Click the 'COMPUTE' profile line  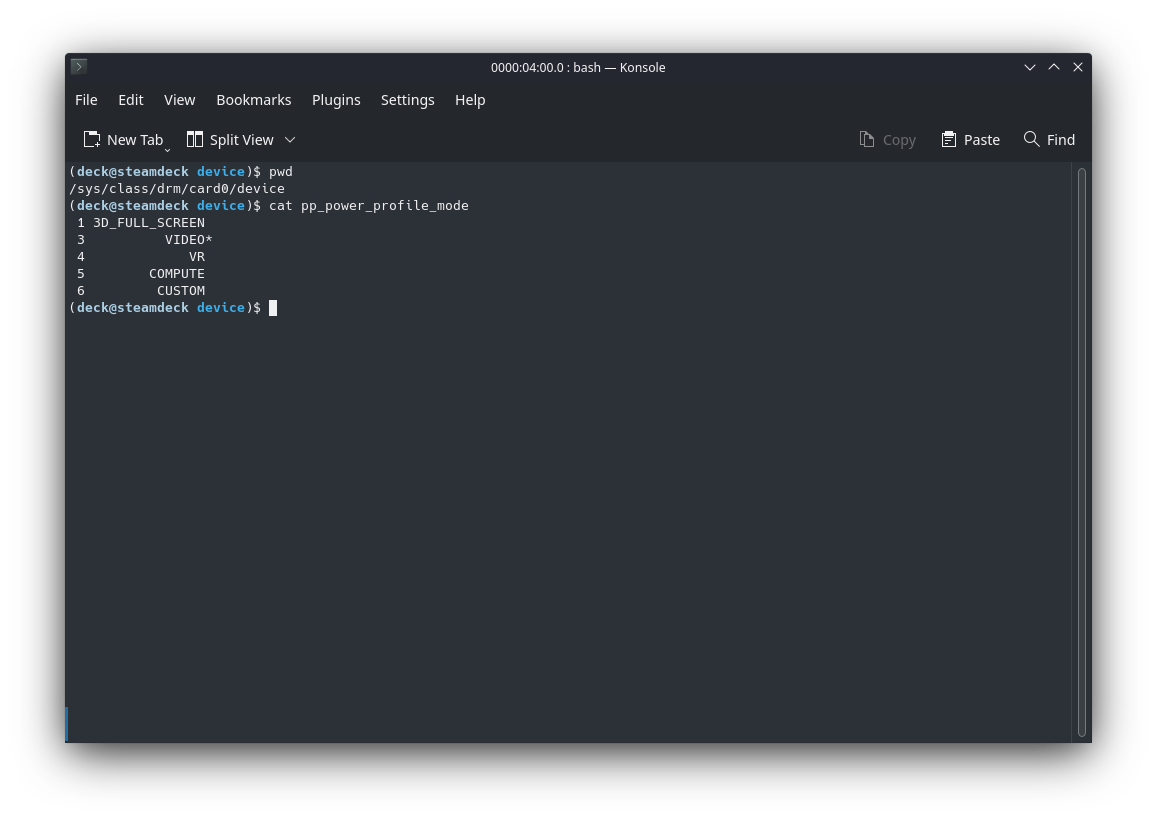tap(141, 273)
